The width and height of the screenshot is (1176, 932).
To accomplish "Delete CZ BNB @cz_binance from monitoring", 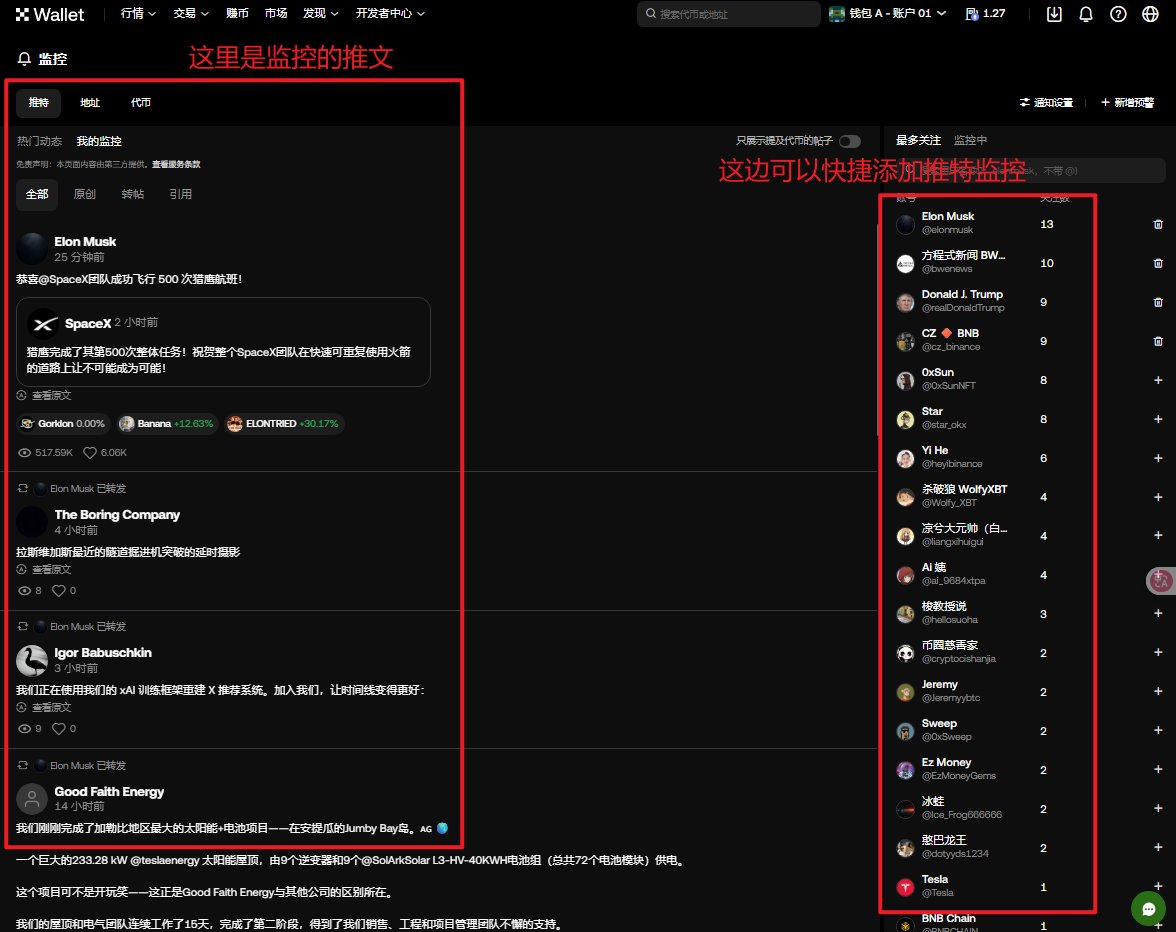I will click(x=1158, y=341).
